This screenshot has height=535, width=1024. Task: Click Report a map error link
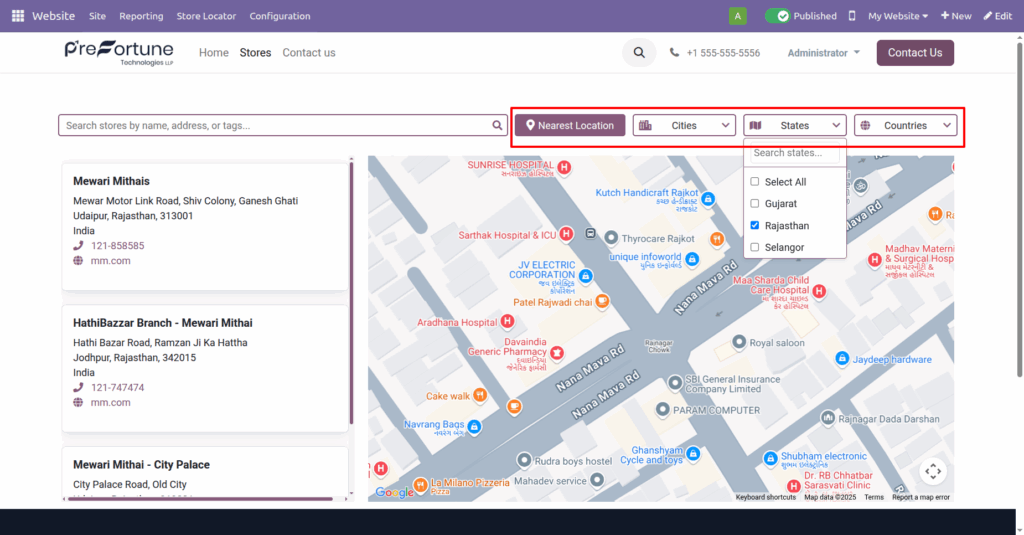coord(921,497)
